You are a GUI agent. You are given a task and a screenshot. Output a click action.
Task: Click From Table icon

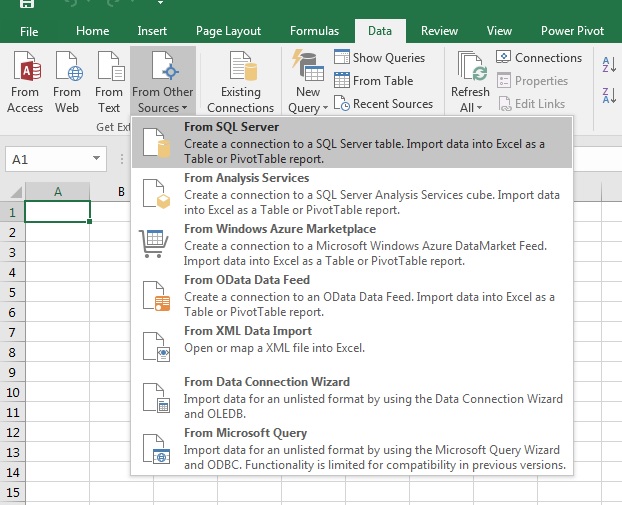coord(342,80)
